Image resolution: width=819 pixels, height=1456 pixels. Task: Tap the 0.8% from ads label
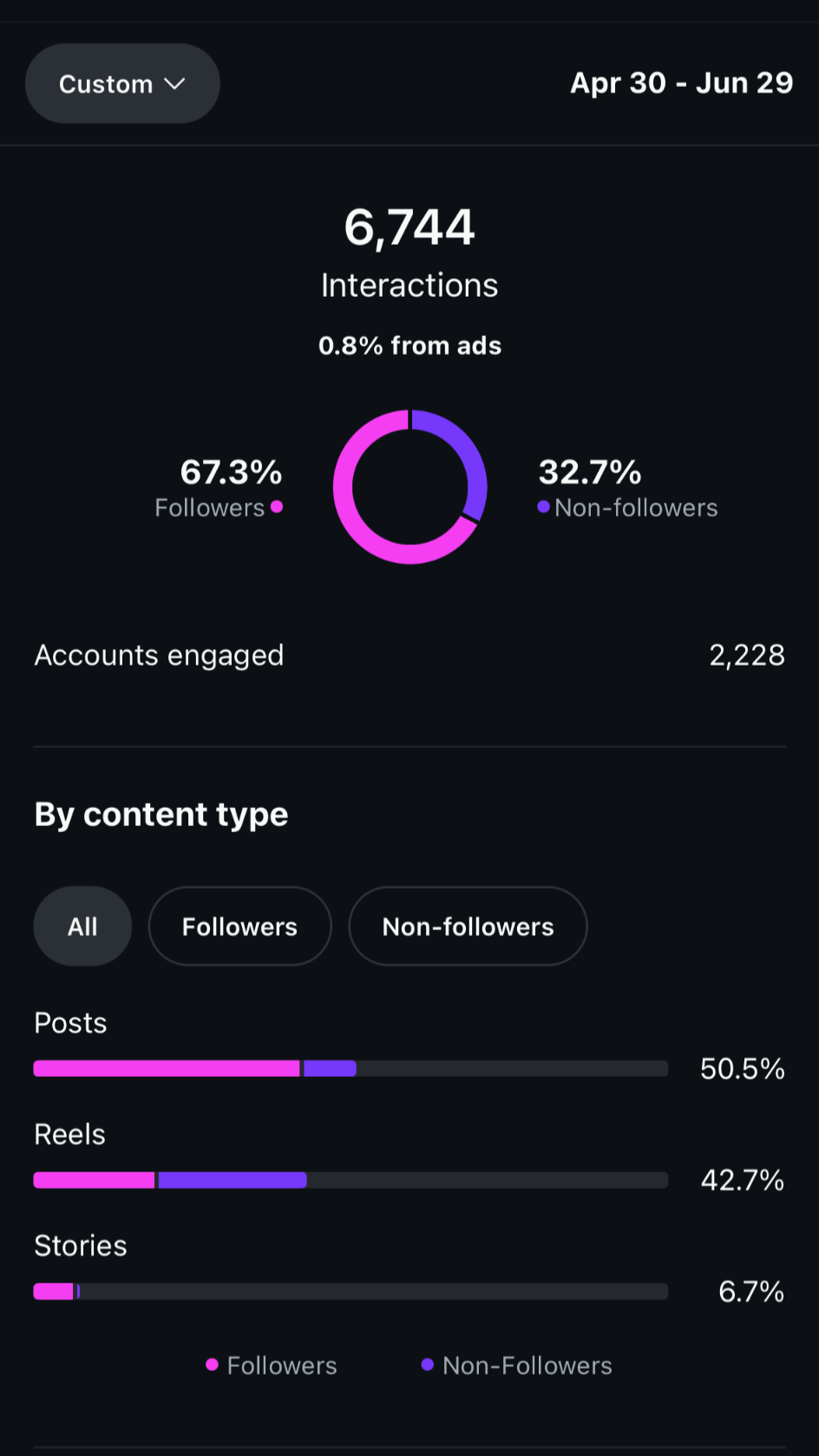point(409,345)
